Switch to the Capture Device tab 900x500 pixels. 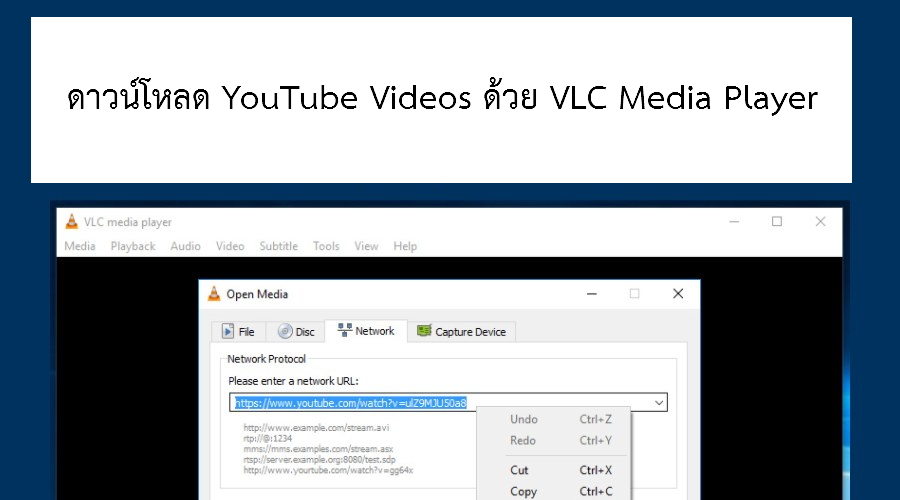pyautogui.click(x=461, y=332)
